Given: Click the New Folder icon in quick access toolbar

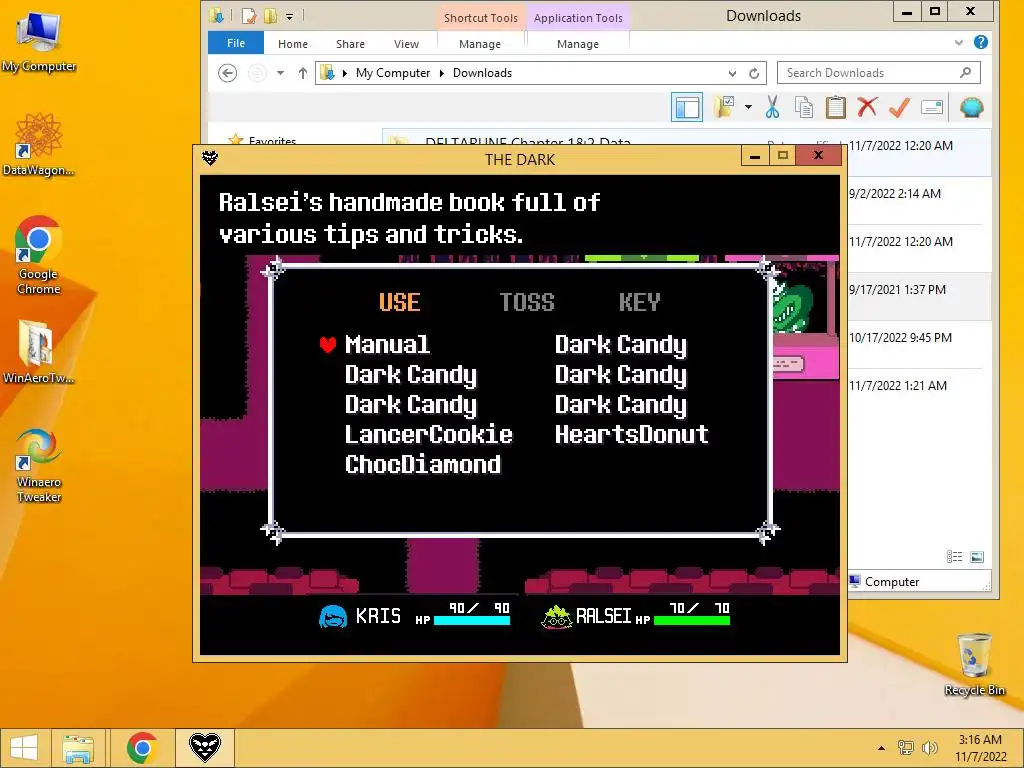Looking at the screenshot, I should (270, 16).
